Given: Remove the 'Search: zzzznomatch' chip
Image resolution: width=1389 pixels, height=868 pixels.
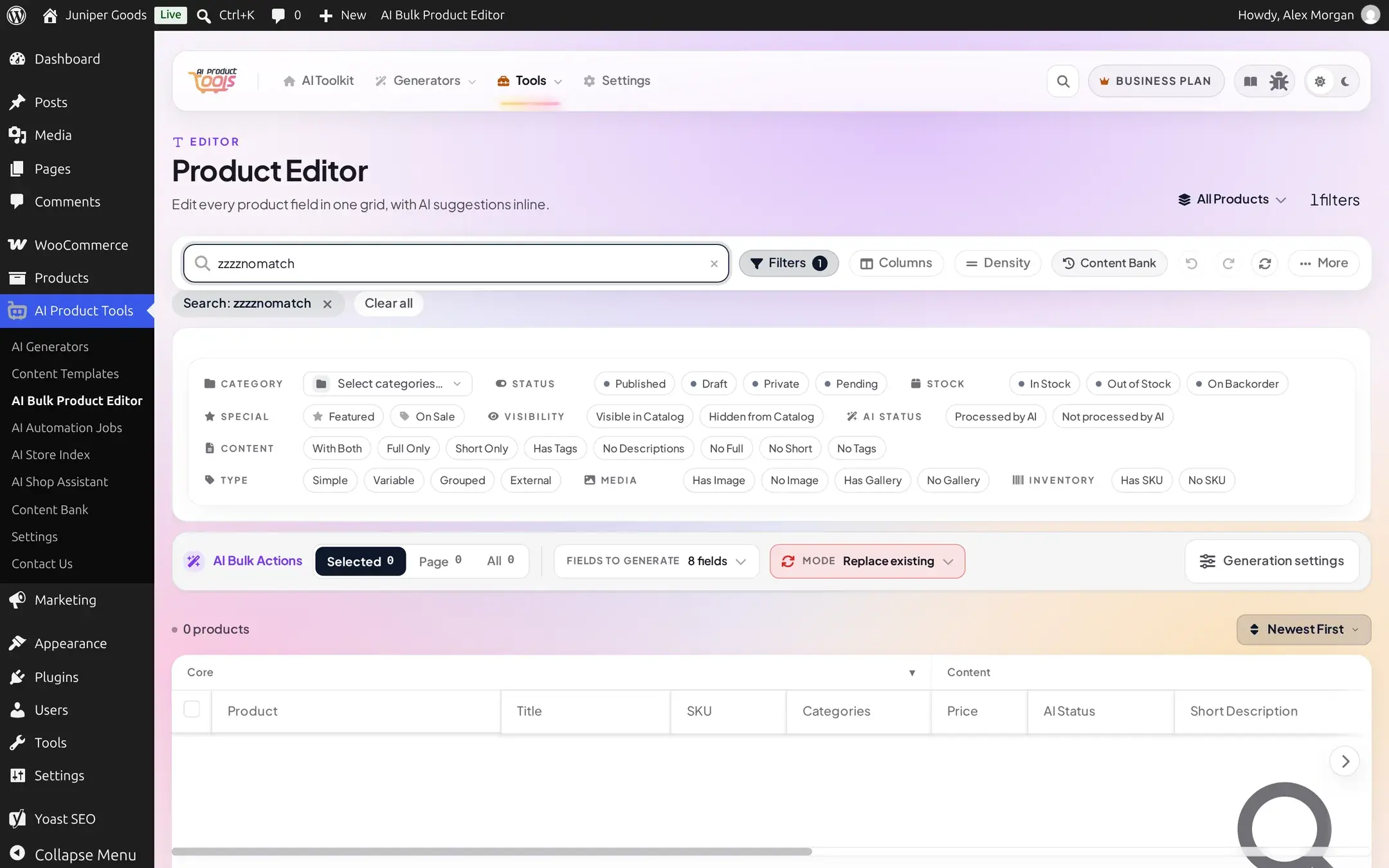Looking at the screenshot, I should (x=327, y=304).
